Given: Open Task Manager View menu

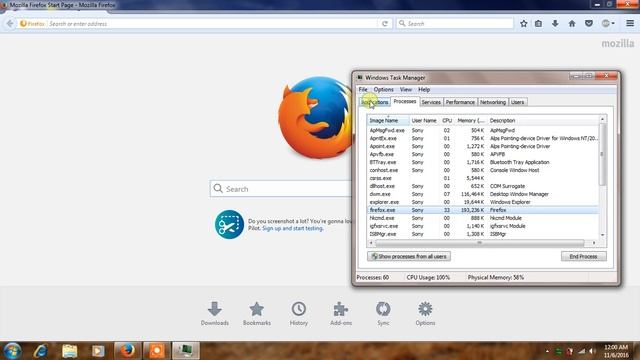Looking at the screenshot, I should click(405, 89).
